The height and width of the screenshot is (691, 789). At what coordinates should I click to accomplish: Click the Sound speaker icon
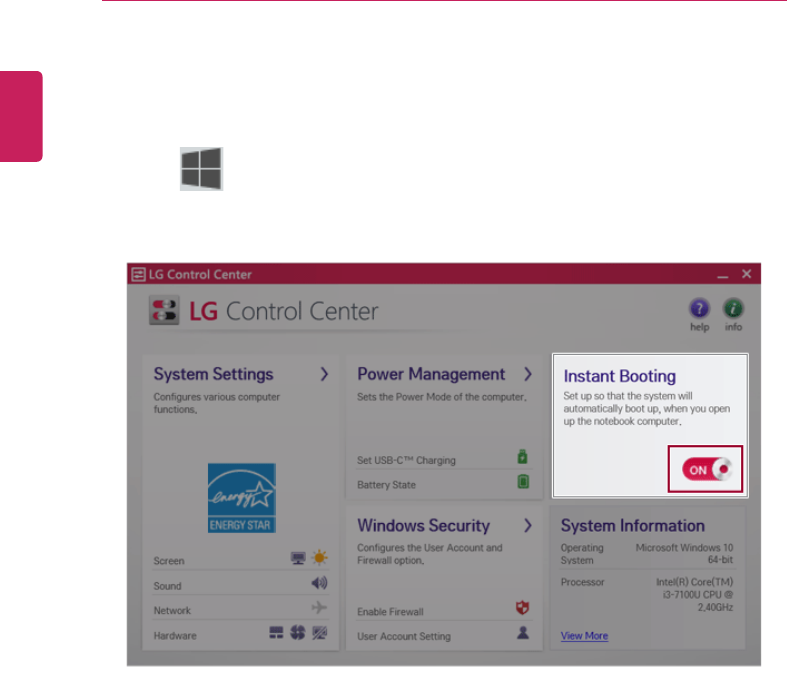click(x=319, y=583)
